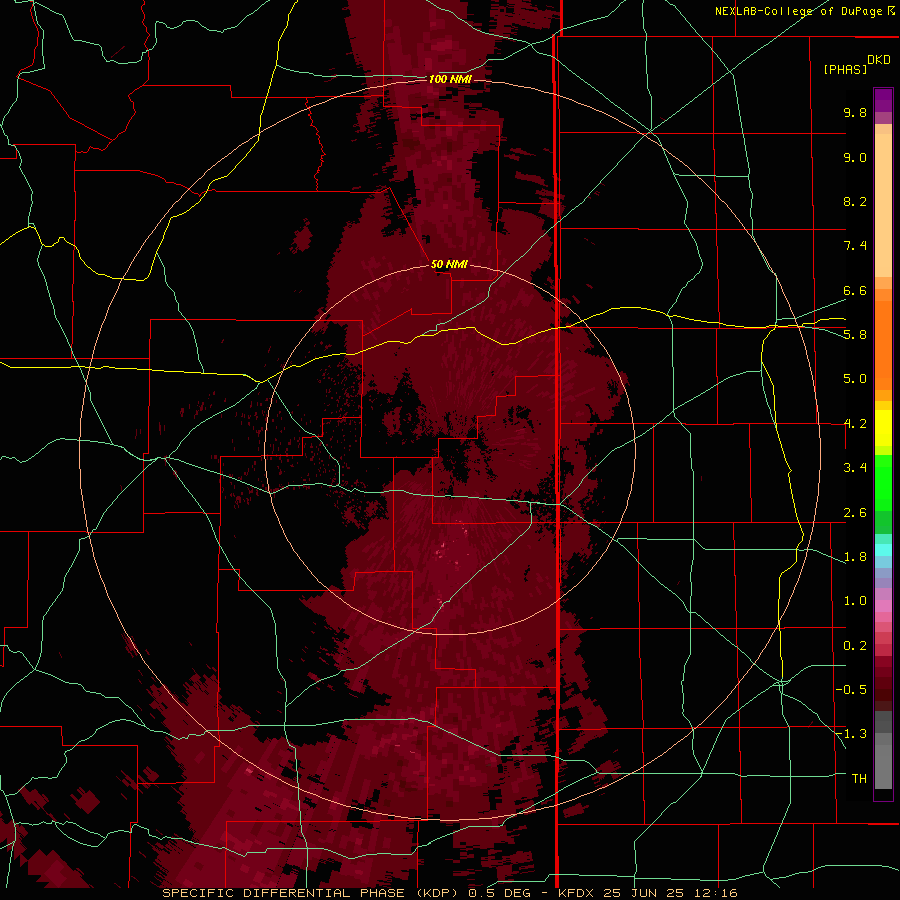Select the 5.0 scale value

click(x=855, y=379)
